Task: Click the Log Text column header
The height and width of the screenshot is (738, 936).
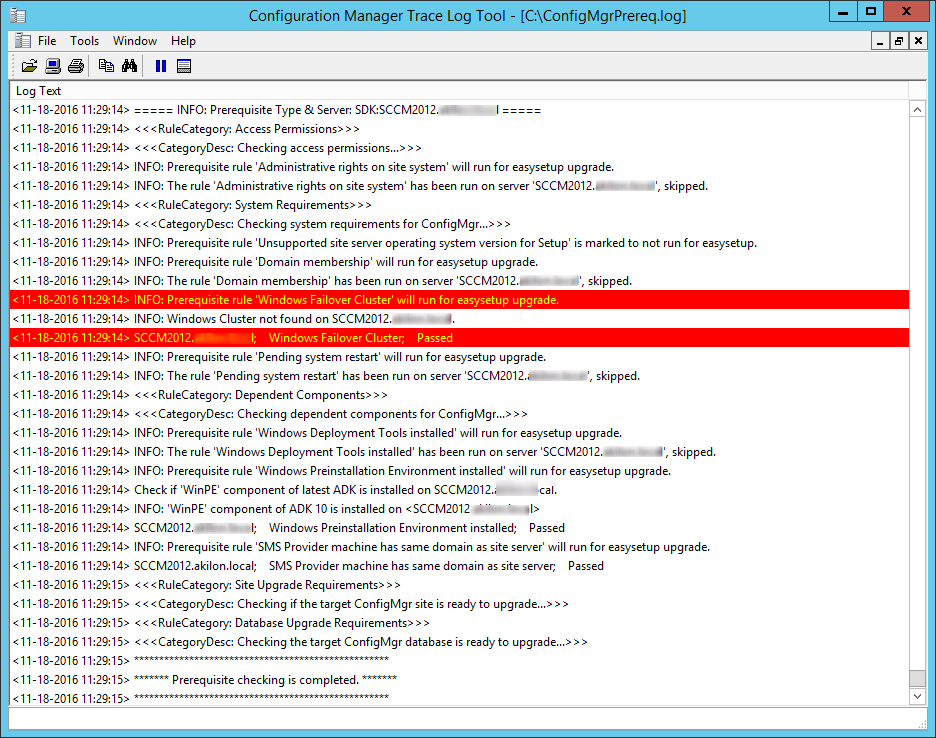Action: 459,91
